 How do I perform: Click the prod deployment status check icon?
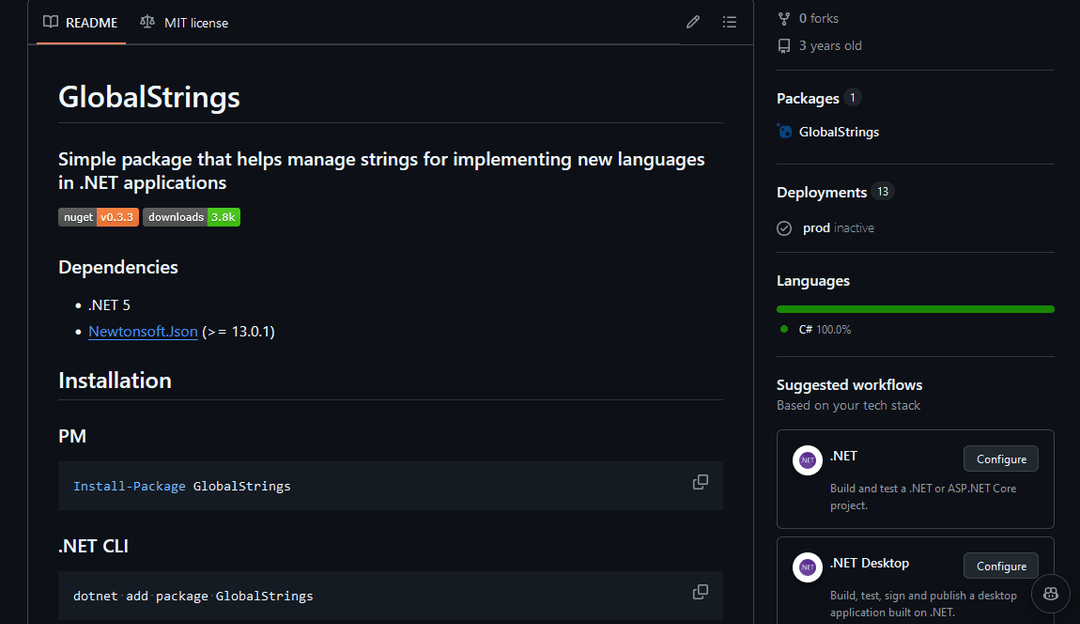tap(784, 227)
